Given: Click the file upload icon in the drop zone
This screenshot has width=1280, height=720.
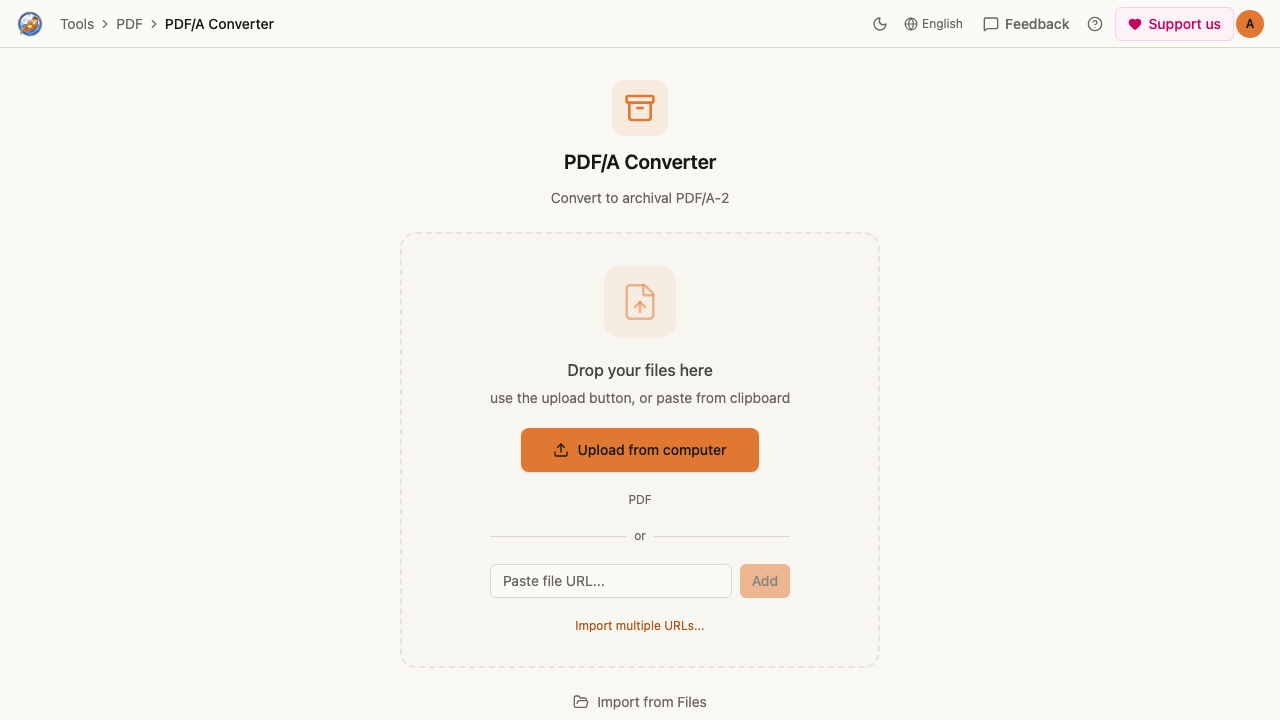Looking at the screenshot, I should click(x=640, y=302).
